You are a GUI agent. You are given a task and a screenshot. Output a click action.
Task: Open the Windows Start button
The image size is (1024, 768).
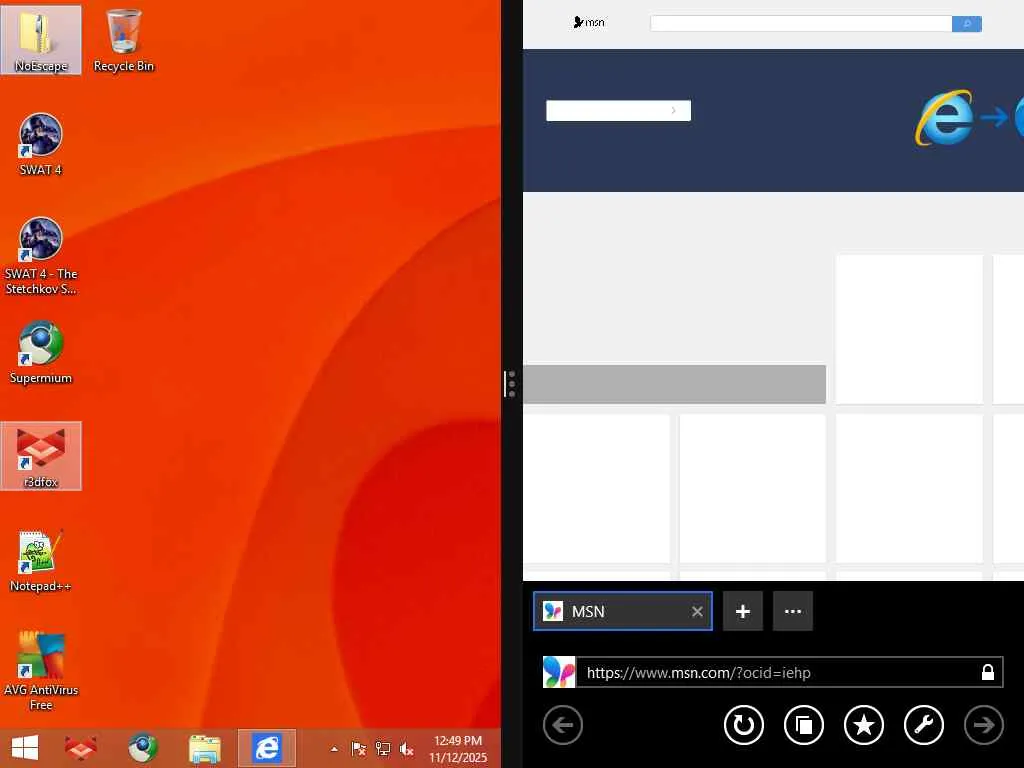point(25,748)
